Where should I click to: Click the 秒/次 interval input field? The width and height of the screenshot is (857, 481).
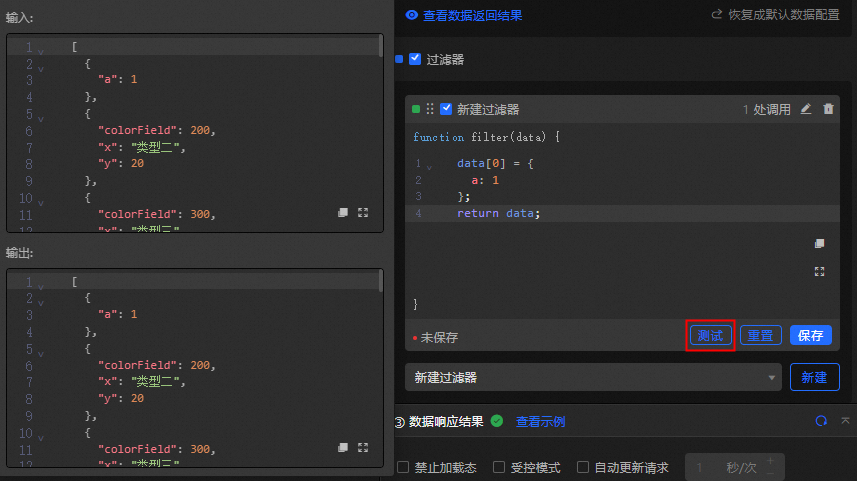[x=735, y=467]
